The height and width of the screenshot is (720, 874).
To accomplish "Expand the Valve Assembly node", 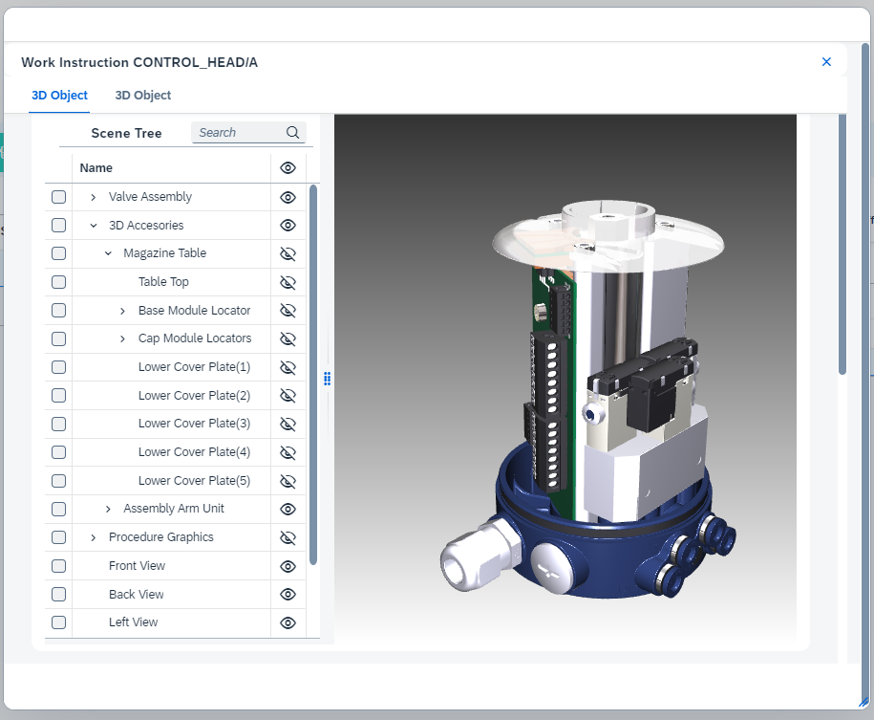I will (x=94, y=197).
